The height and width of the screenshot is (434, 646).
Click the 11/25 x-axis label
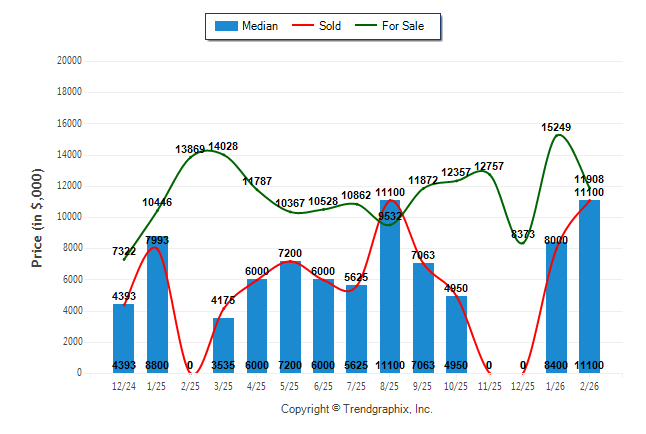(490, 386)
